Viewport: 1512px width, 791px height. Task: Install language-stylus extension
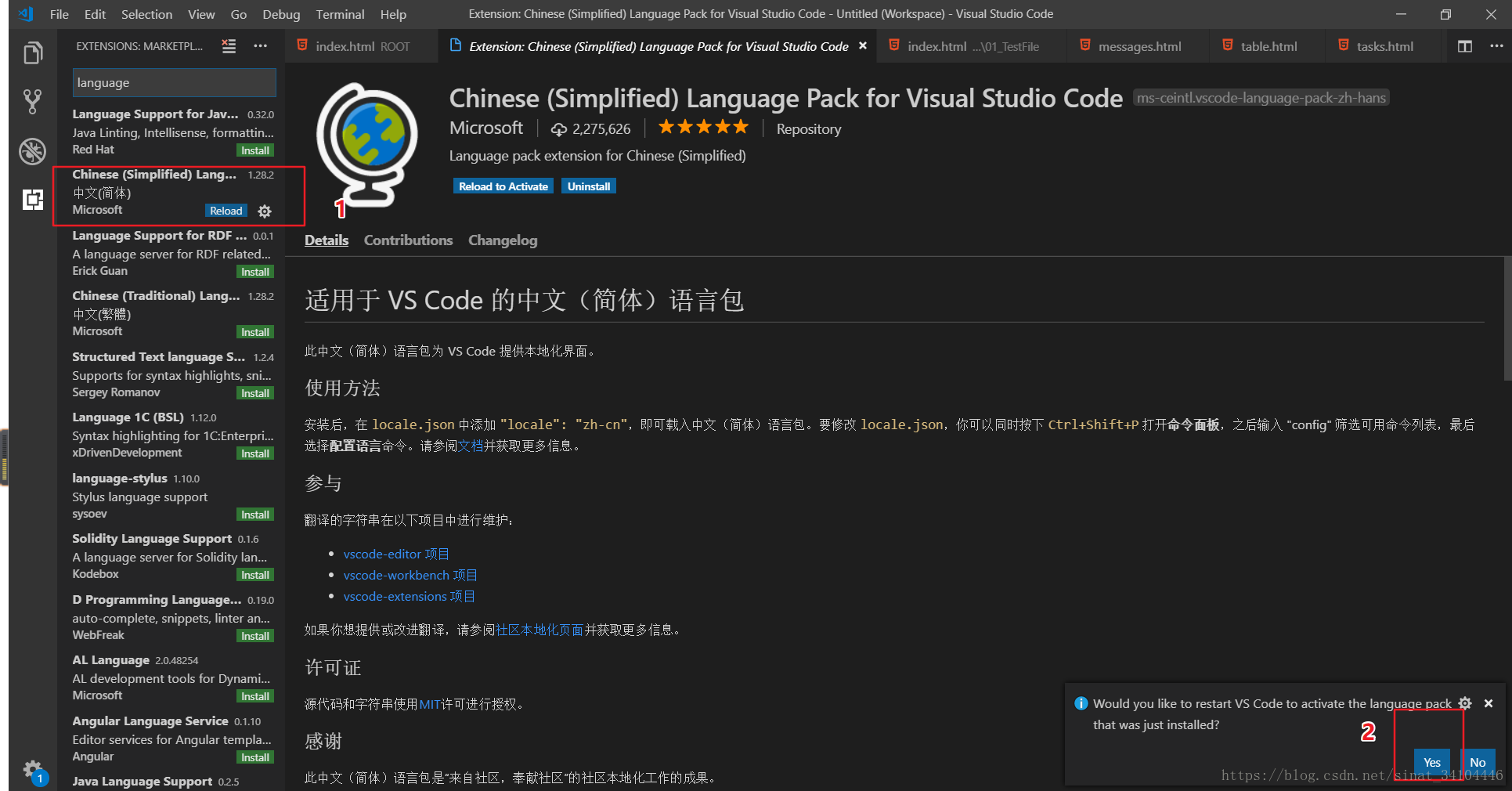pyautogui.click(x=255, y=515)
